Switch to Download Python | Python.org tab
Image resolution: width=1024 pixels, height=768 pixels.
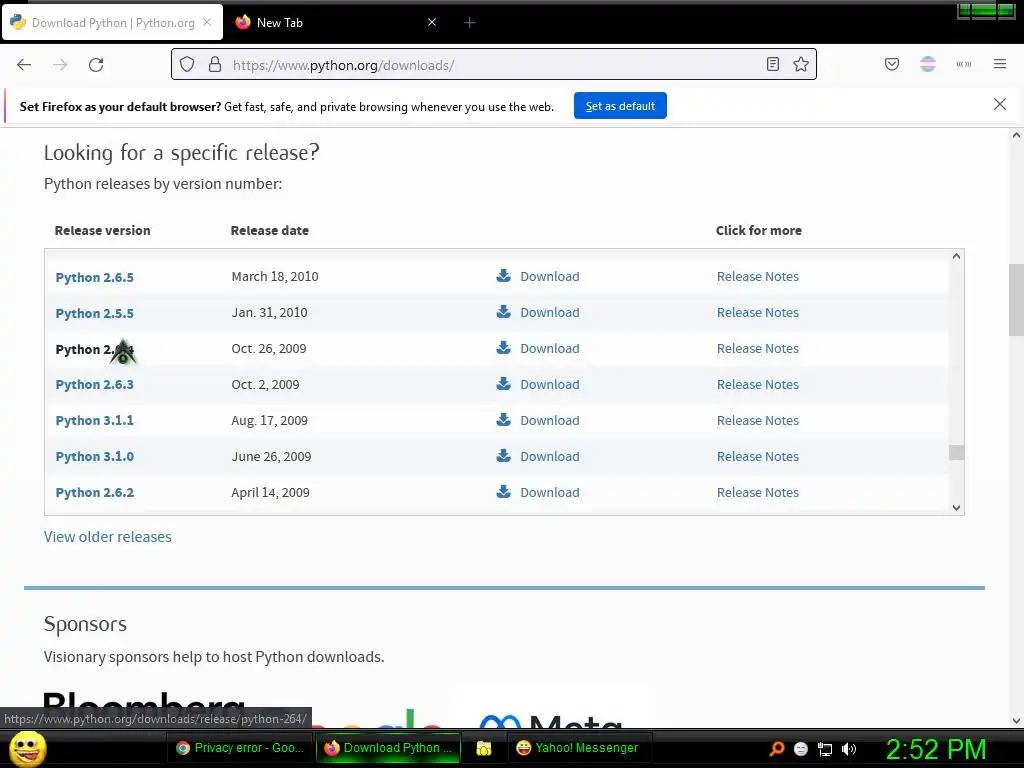[x=112, y=23]
